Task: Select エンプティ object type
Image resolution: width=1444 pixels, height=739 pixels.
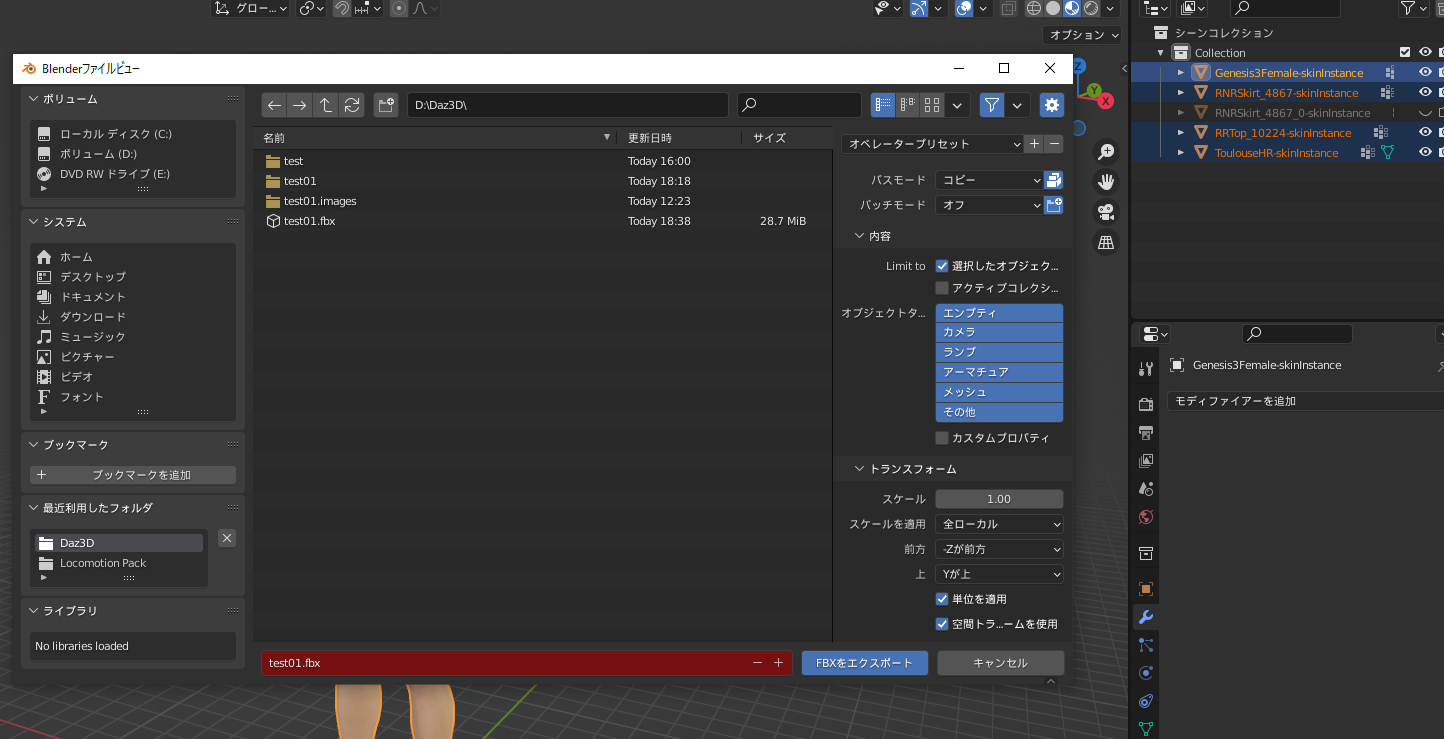Action: (999, 313)
